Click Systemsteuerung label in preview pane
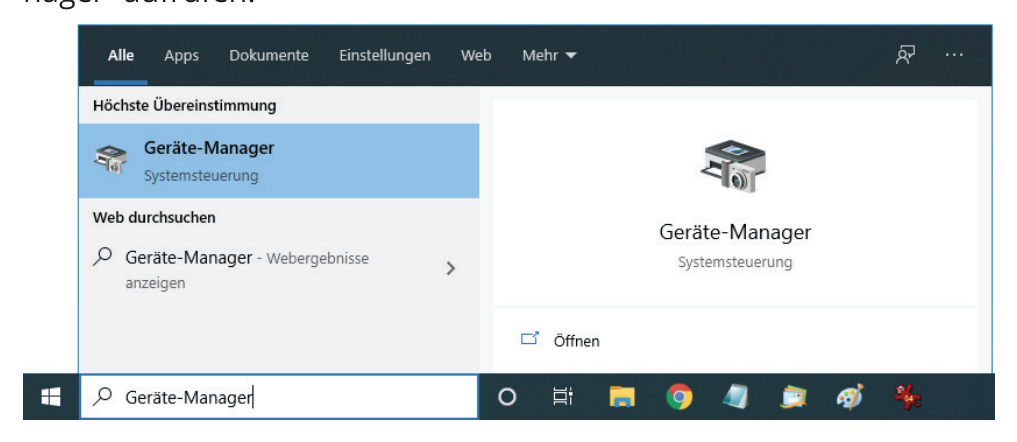 (735, 262)
